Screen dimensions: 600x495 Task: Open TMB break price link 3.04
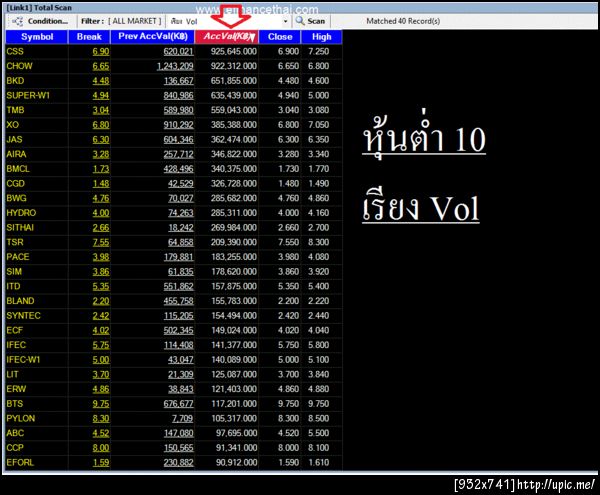tap(101, 110)
